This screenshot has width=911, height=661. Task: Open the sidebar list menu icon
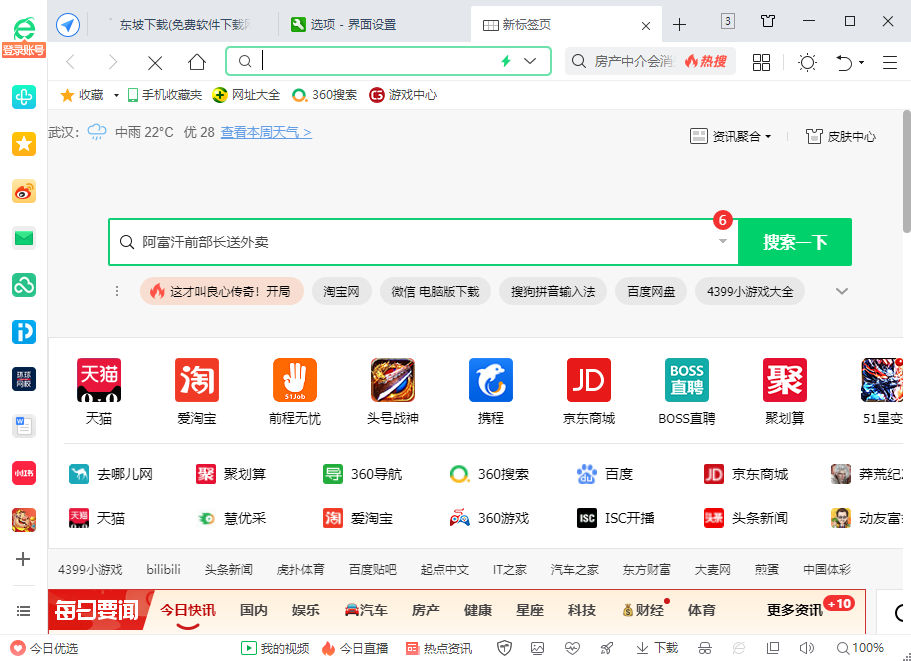23,610
